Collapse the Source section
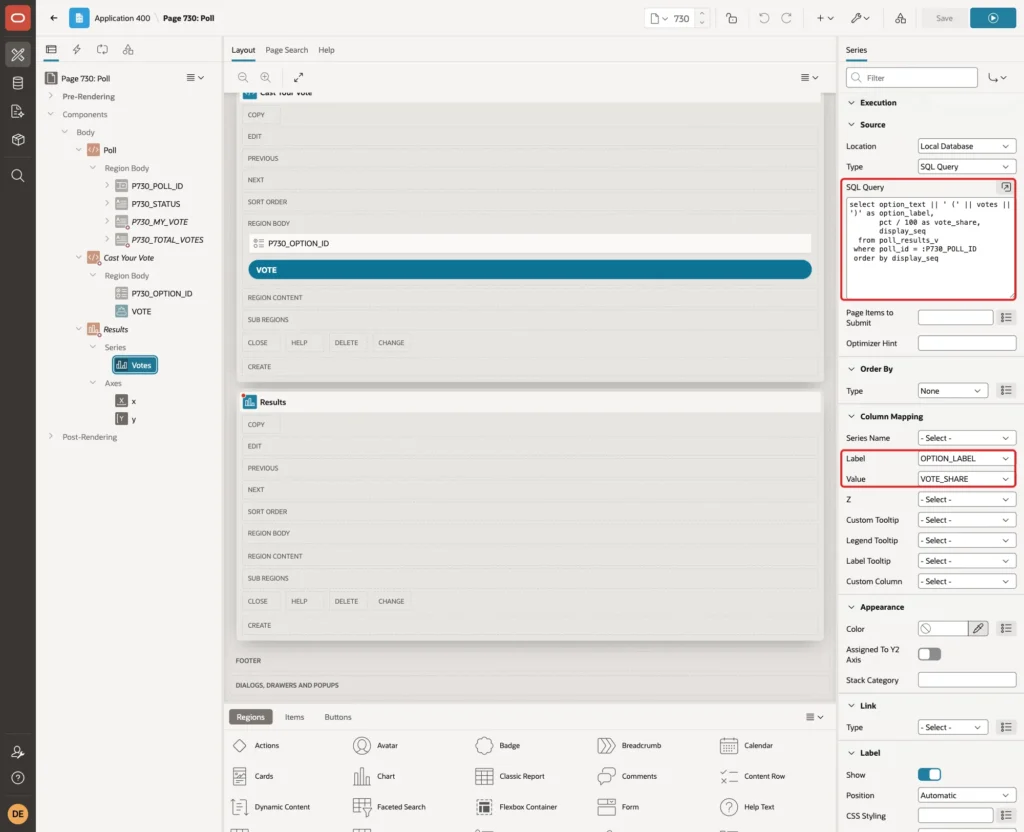This screenshot has height=832, width=1024. pos(851,124)
